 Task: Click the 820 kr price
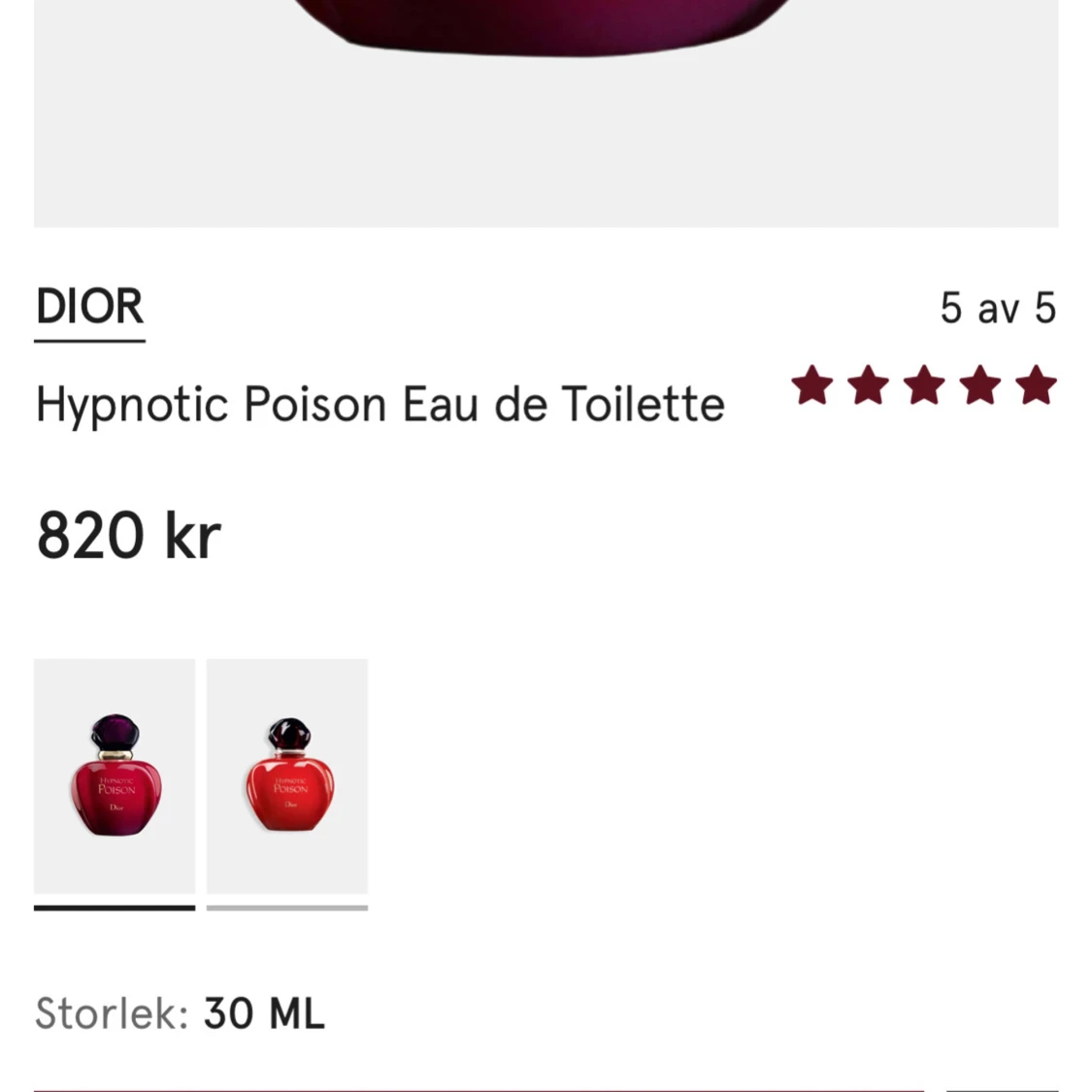[129, 535]
